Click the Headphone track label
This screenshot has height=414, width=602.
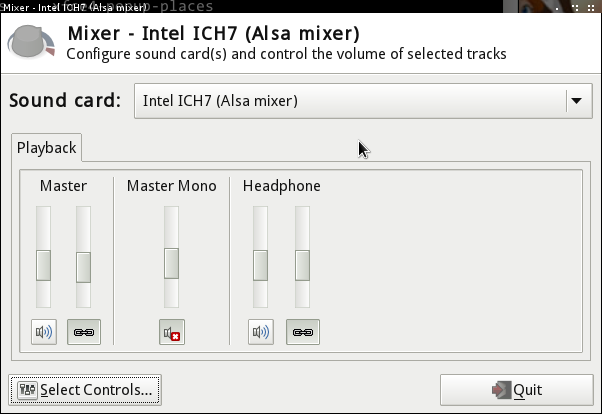pyautogui.click(x=281, y=186)
